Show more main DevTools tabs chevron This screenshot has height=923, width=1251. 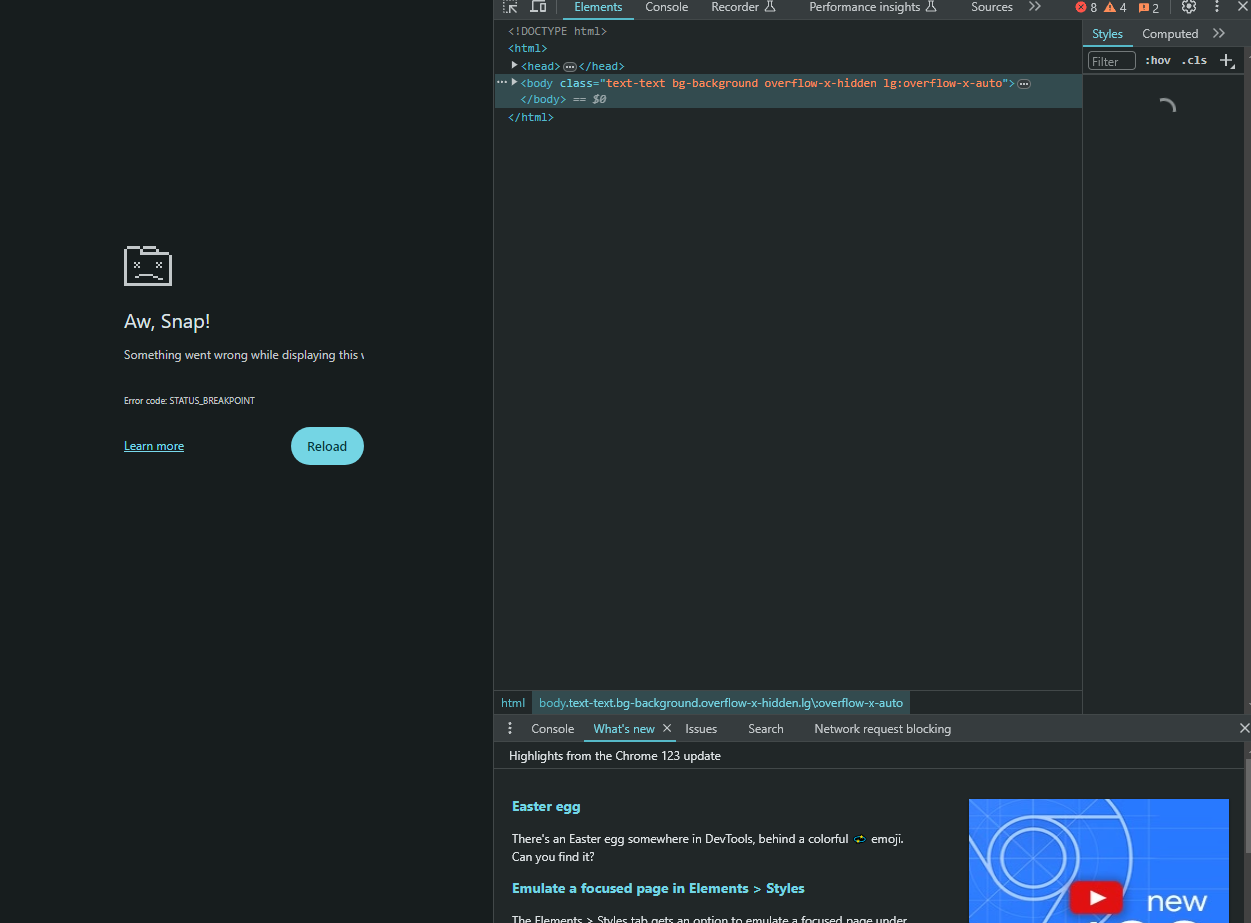coord(1035,7)
